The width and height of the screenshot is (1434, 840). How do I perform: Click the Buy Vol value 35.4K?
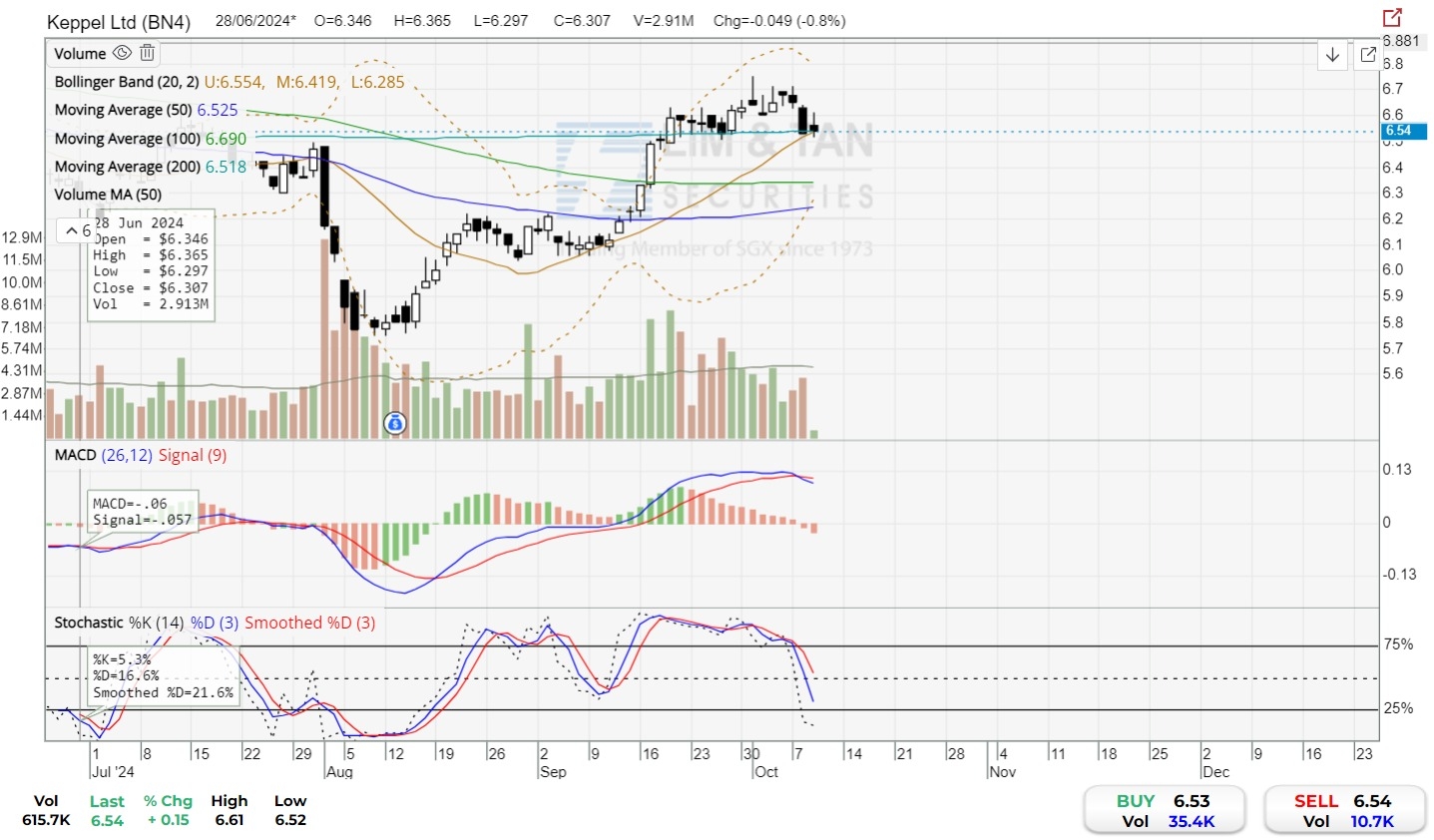coord(1192,822)
